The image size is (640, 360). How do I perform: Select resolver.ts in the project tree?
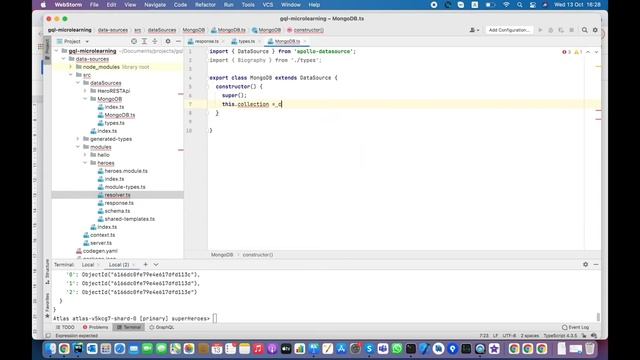click(x=118, y=195)
